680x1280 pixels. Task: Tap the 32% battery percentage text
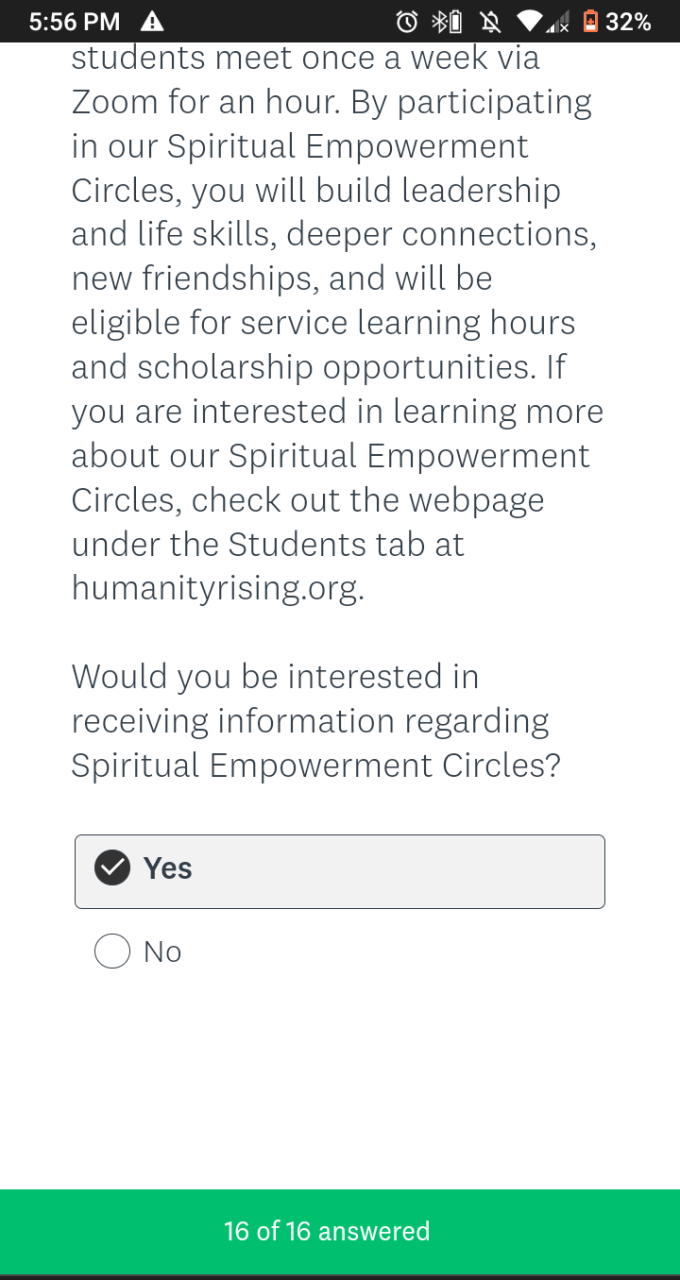(629, 21)
